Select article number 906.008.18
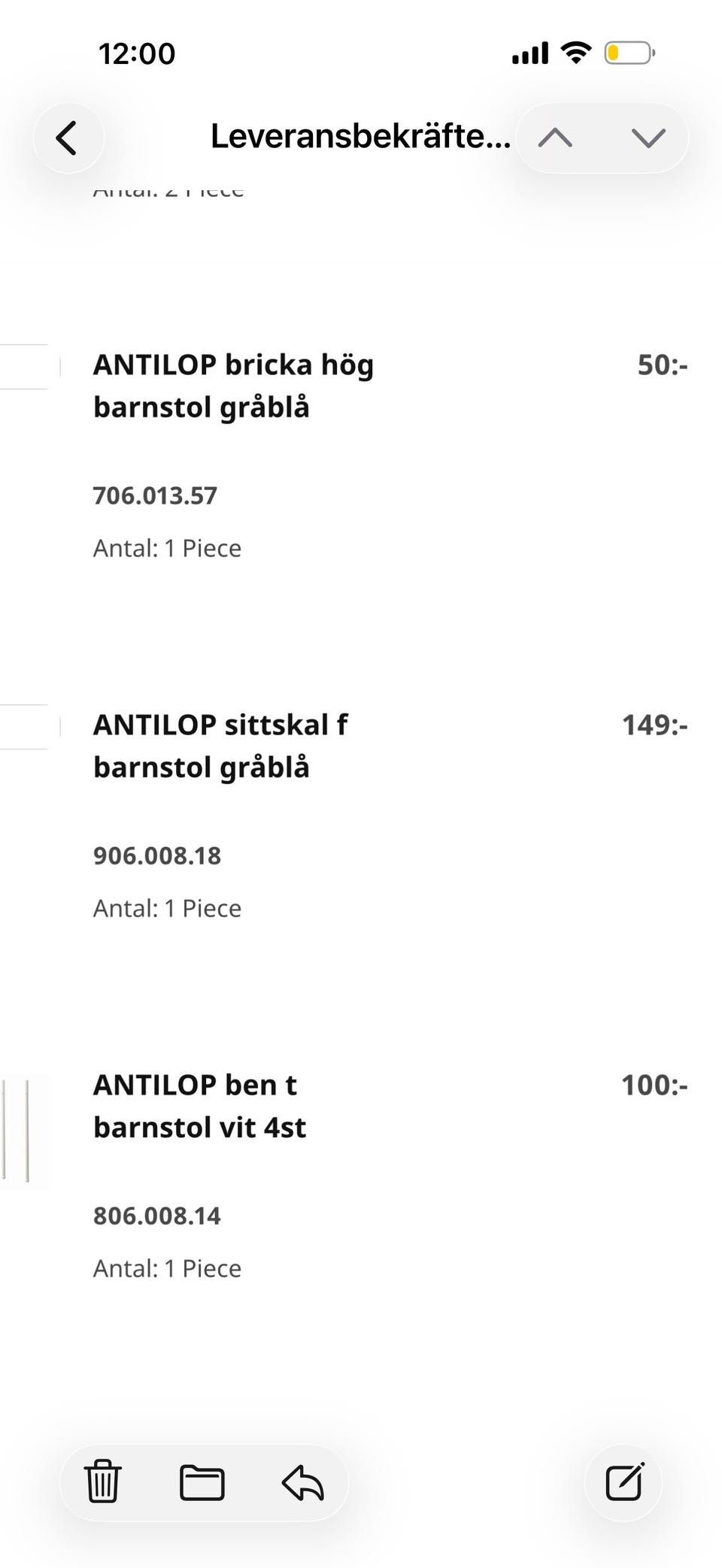 pyautogui.click(x=157, y=855)
